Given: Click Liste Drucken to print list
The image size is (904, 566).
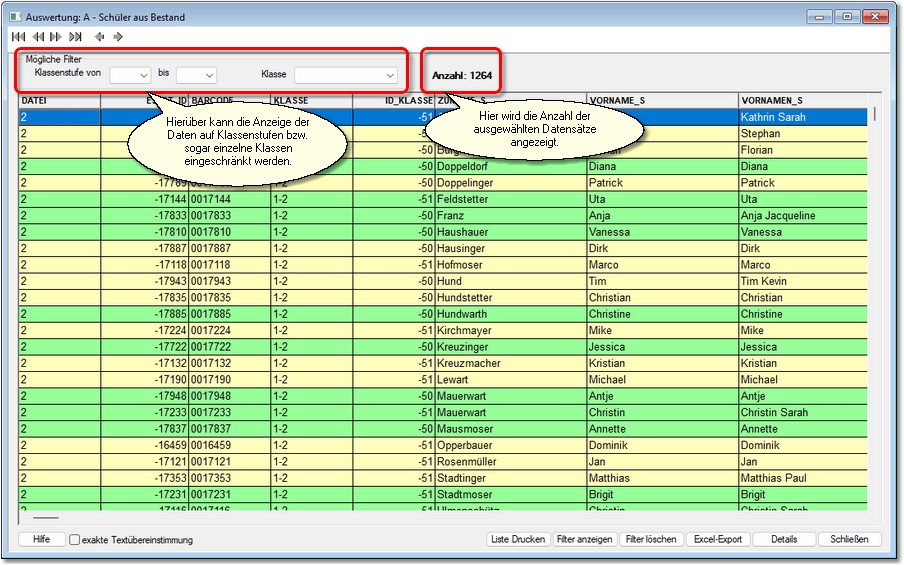Looking at the screenshot, I should point(518,540).
